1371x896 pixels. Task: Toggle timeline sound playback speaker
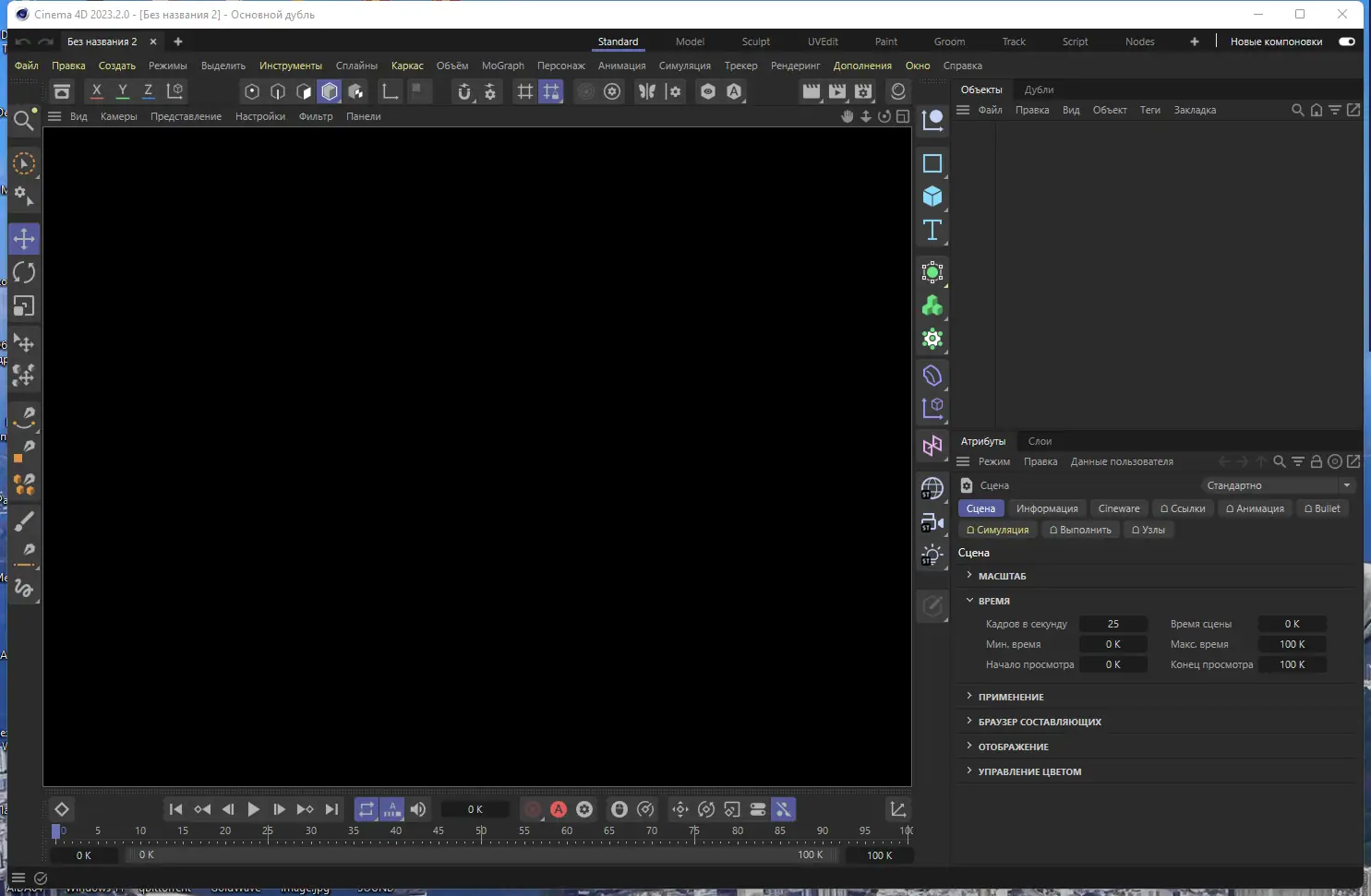[x=418, y=809]
